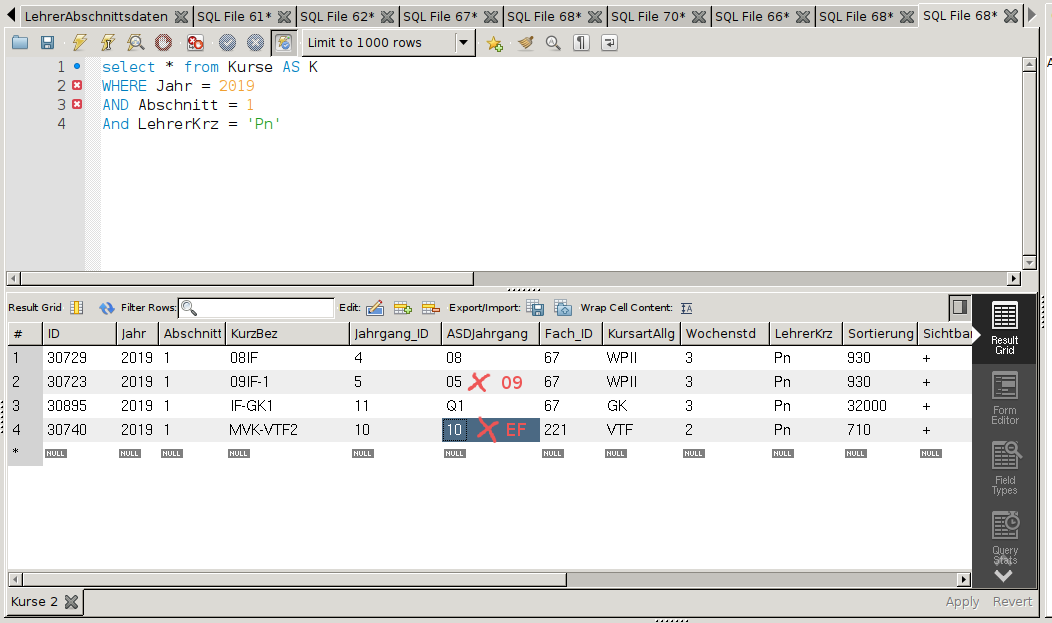Export recordset to external file

(x=535, y=308)
